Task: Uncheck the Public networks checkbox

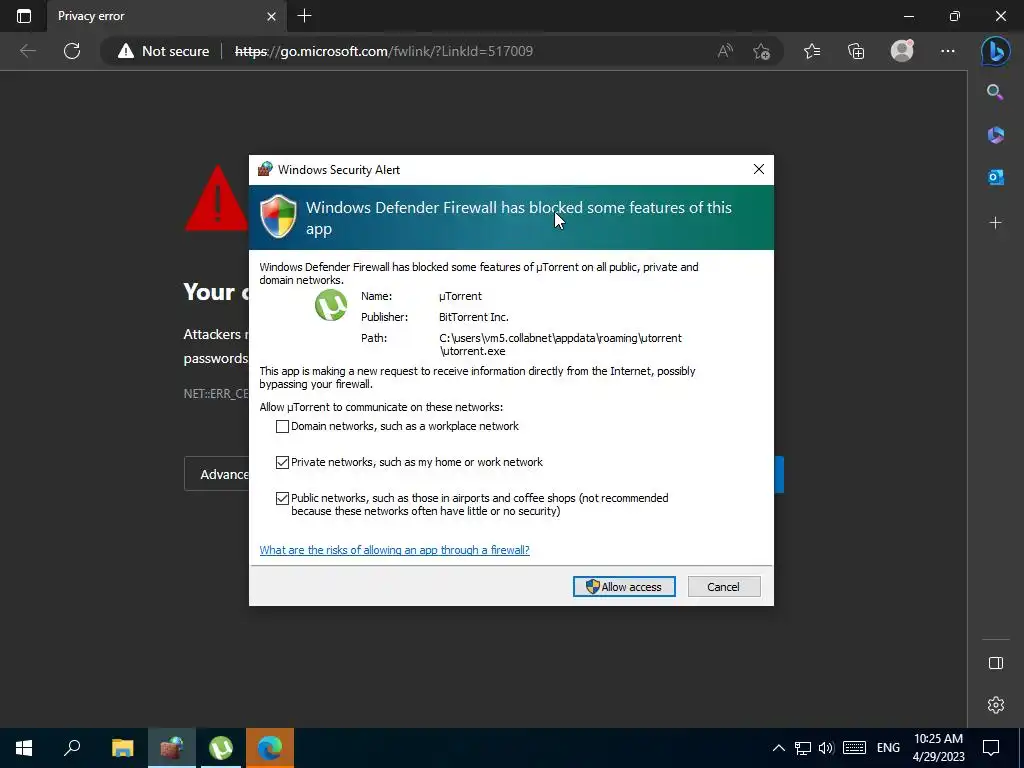Action: point(282,498)
